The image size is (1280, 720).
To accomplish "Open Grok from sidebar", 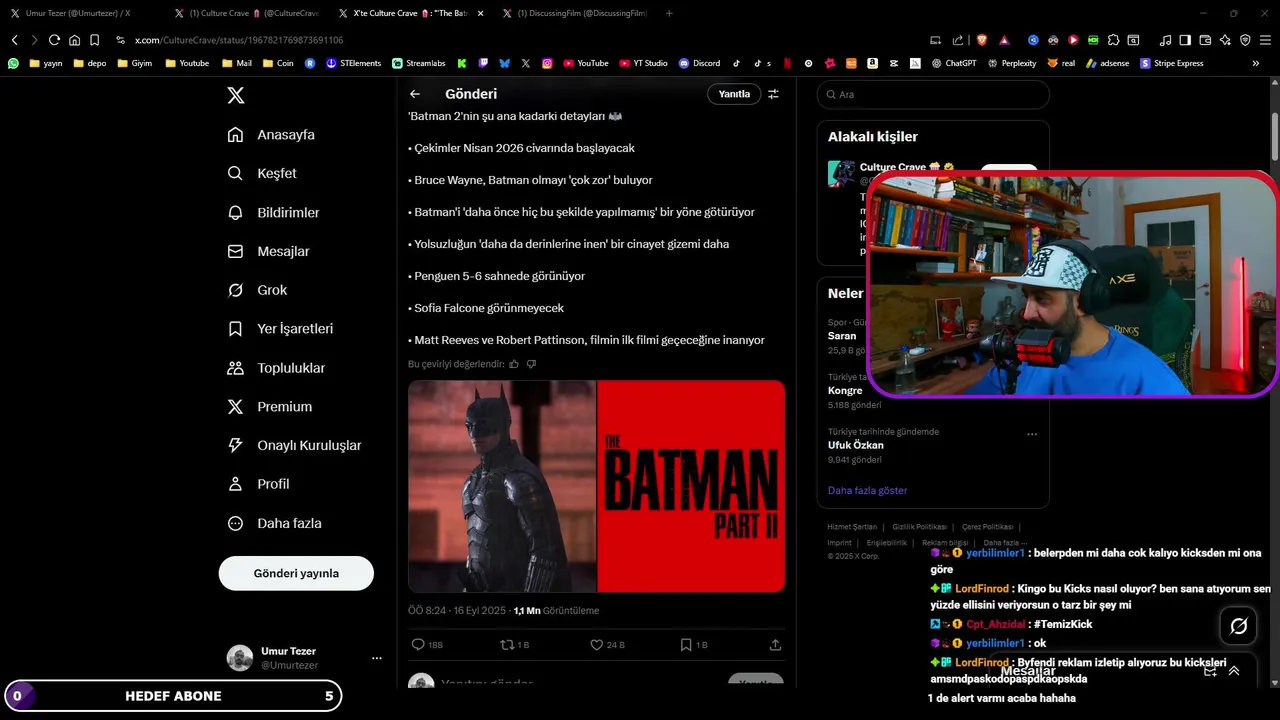I will [257, 290].
